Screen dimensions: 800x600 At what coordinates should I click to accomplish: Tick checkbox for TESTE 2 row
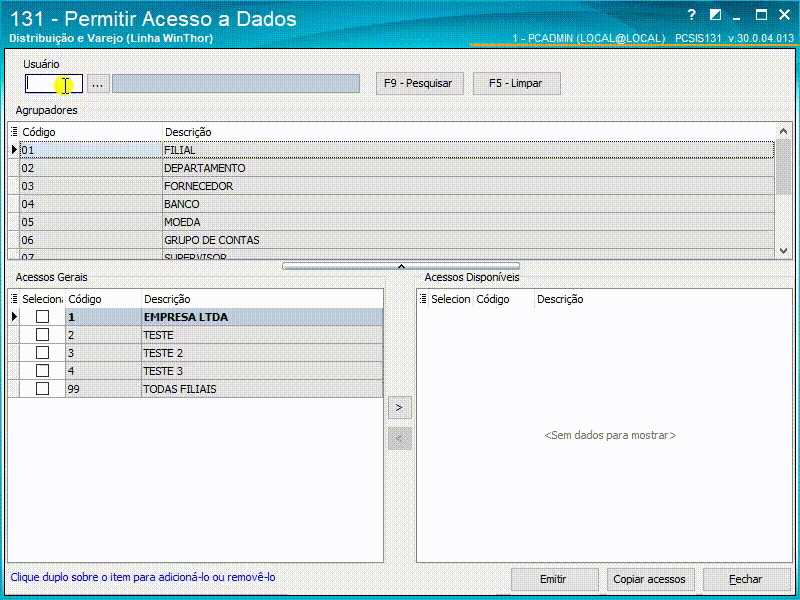[42, 353]
